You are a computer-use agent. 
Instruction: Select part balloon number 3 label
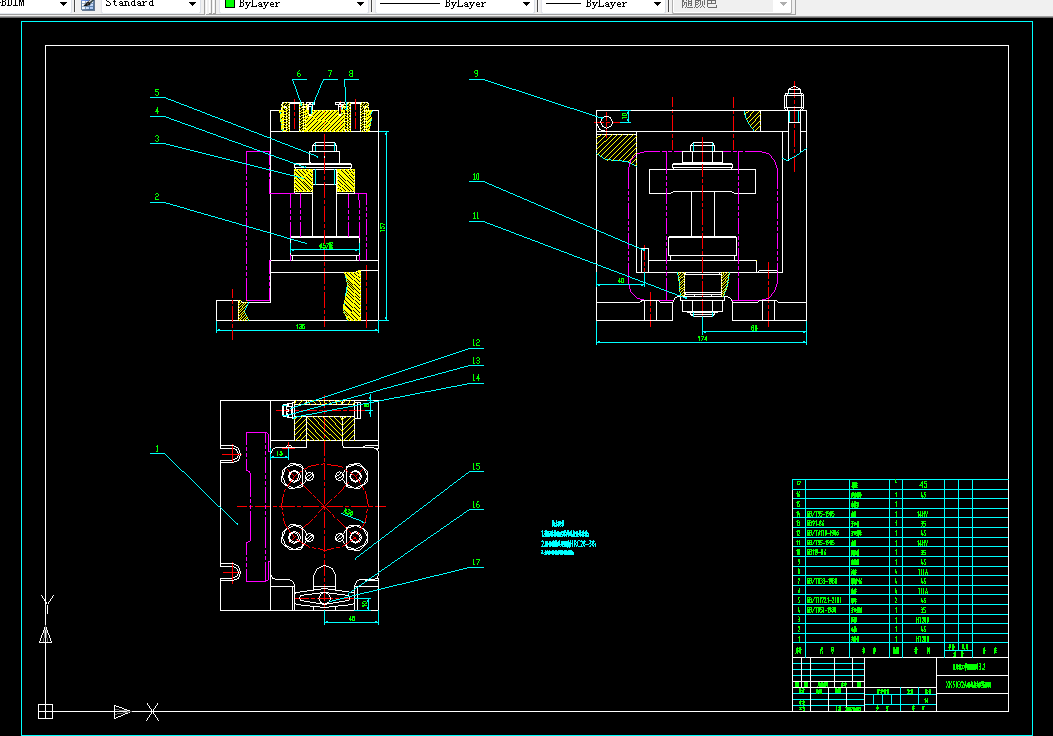click(x=156, y=139)
